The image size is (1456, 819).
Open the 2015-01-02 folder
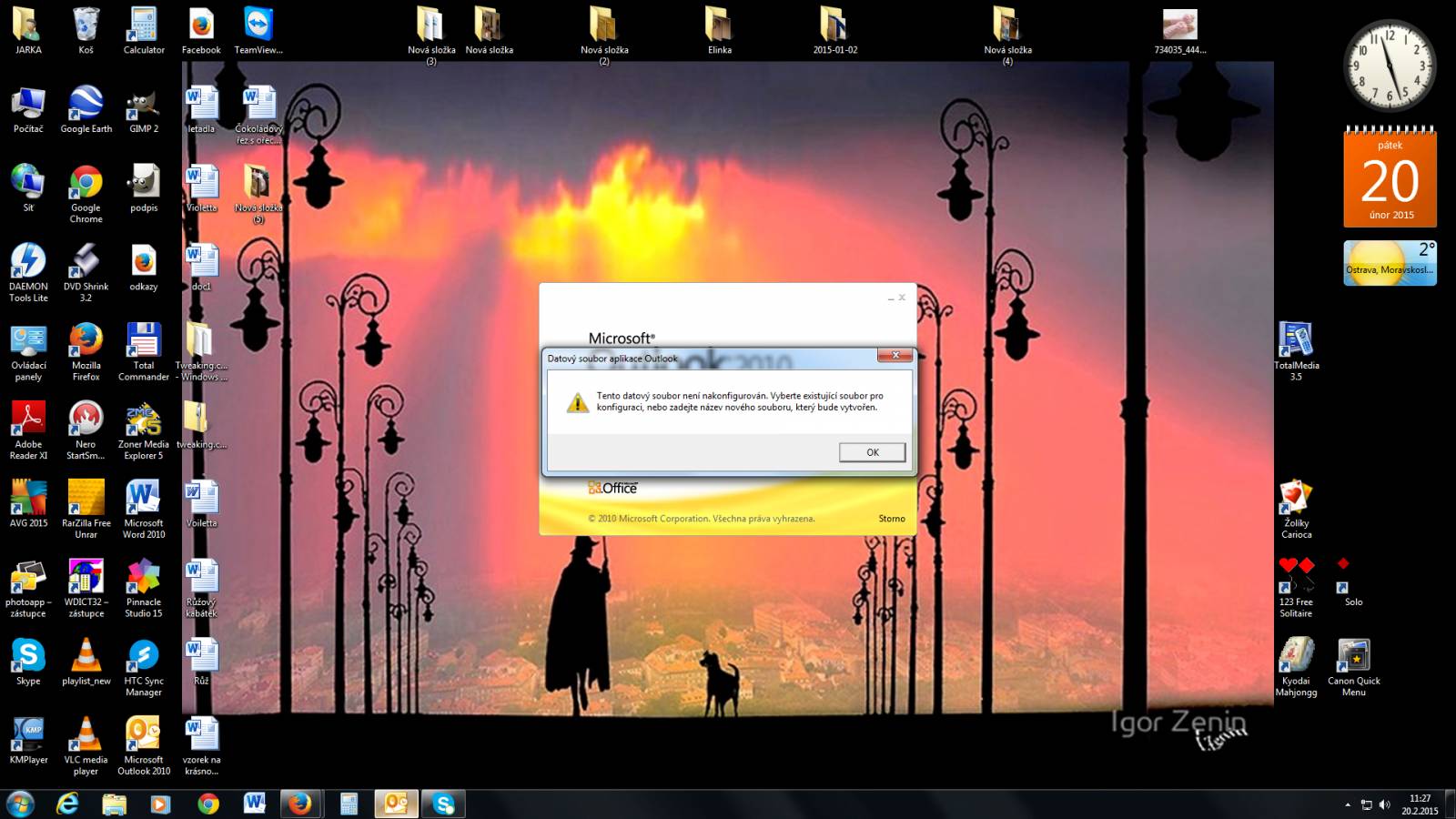point(834,30)
